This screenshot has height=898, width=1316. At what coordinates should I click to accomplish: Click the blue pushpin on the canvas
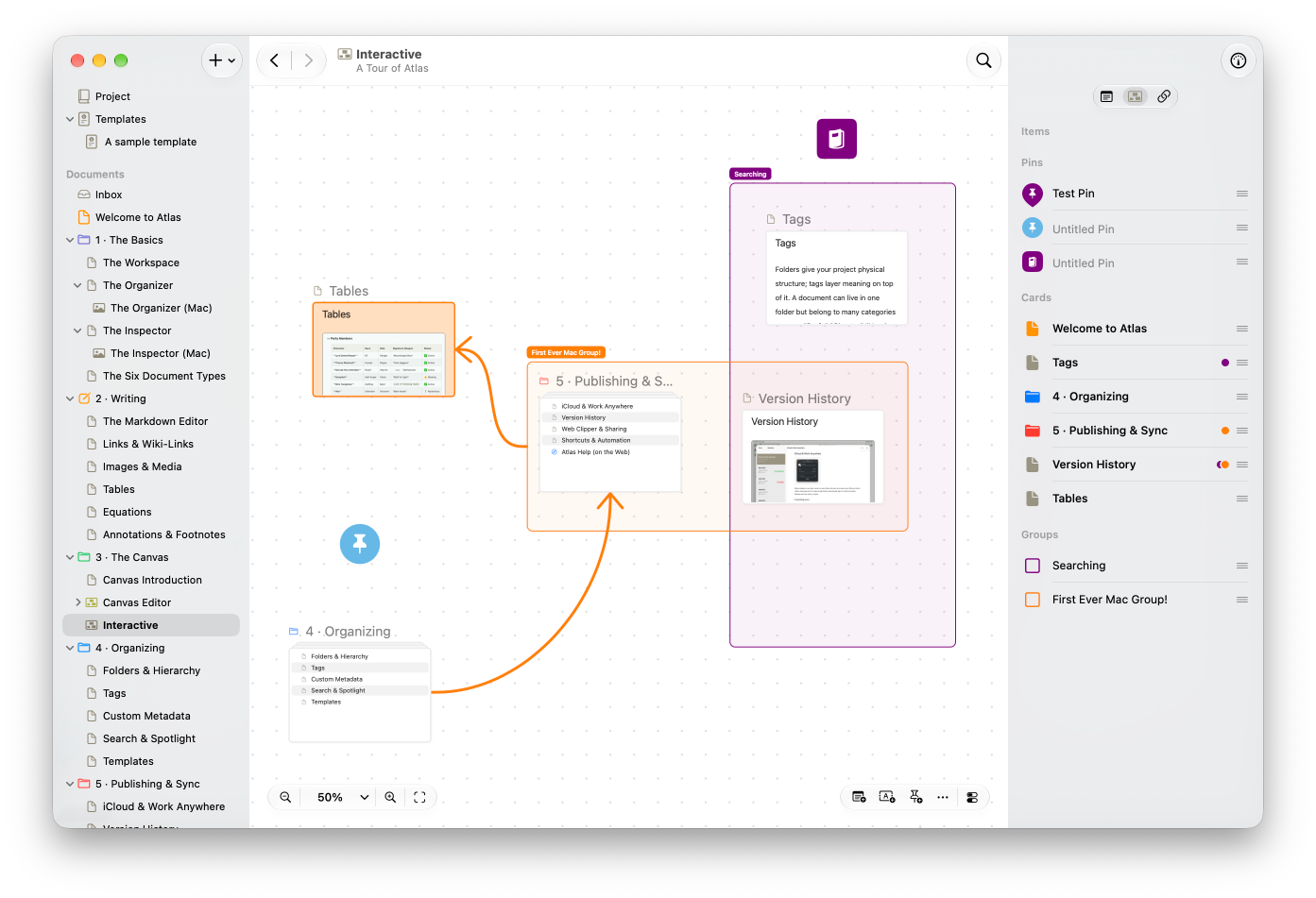(360, 544)
